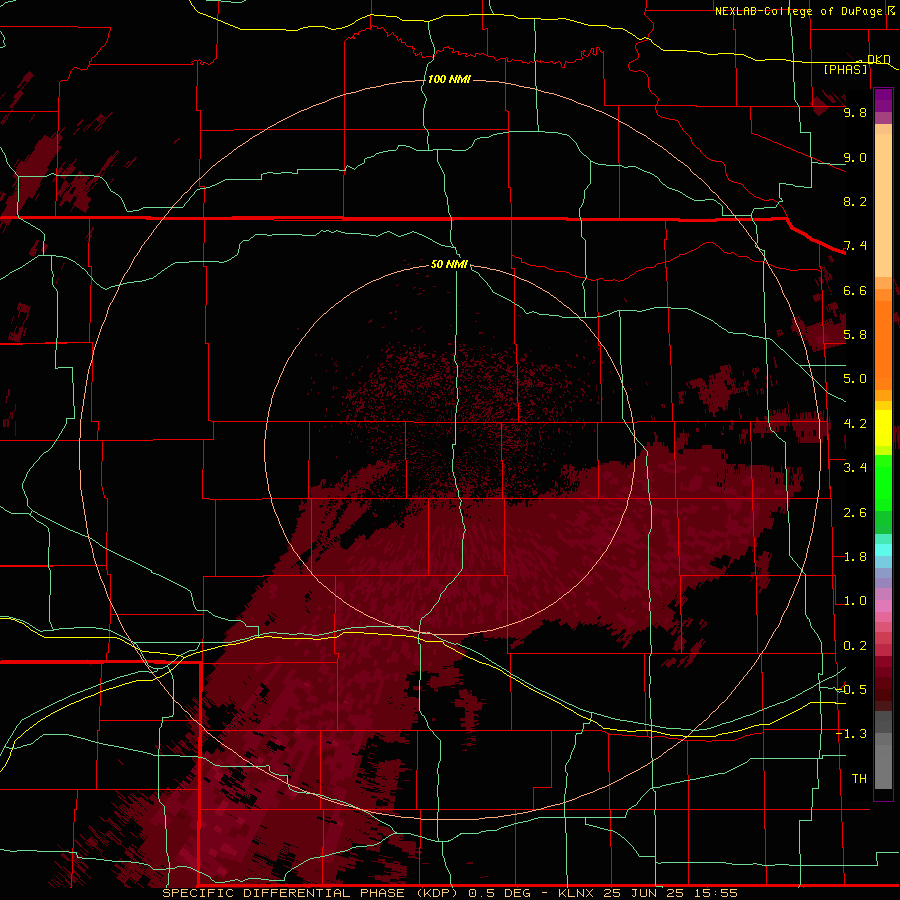Click the 5.8 value on the scale

855,335
